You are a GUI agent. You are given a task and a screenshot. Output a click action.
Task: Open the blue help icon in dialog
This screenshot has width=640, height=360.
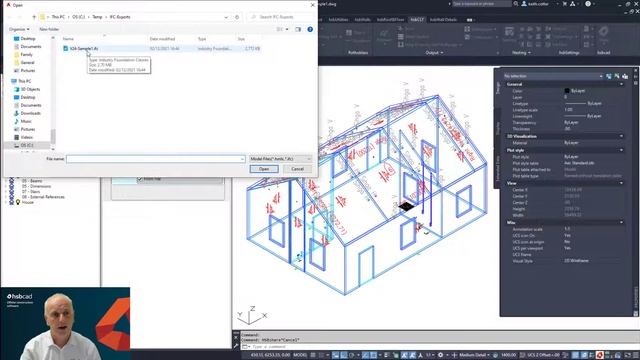pos(310,29)
